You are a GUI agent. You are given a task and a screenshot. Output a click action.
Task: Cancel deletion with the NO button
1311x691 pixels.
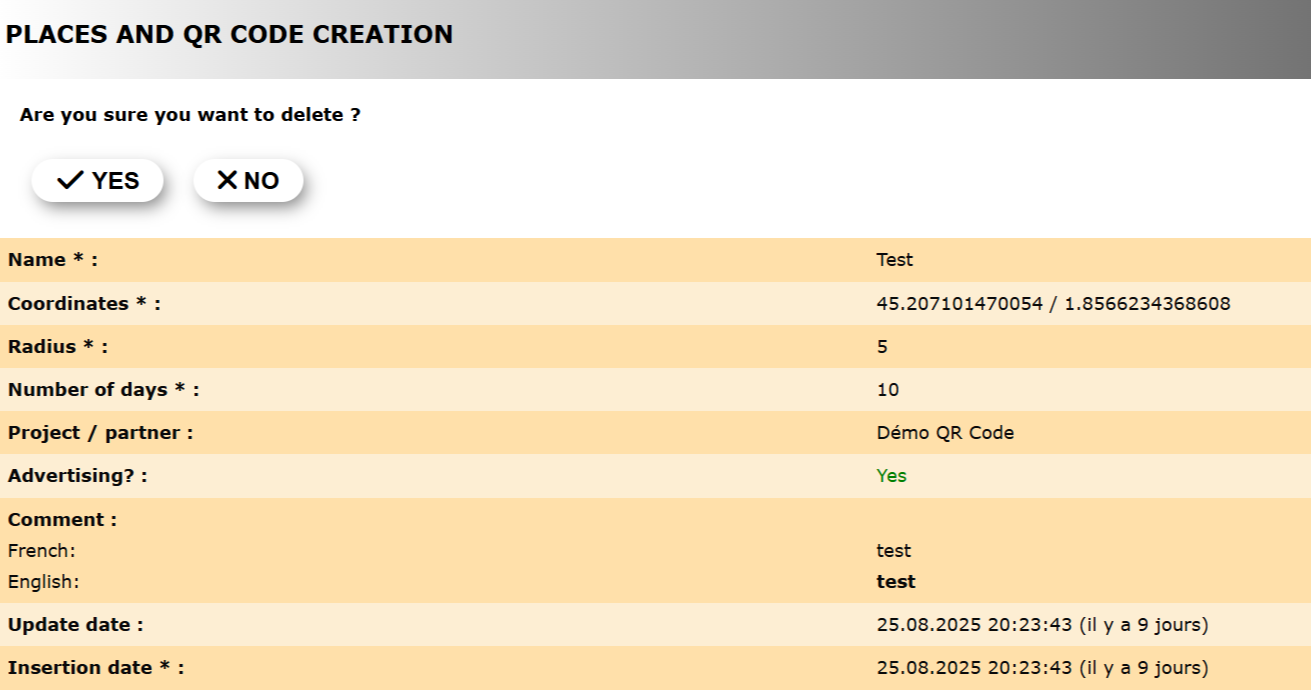(x=248, y=180)
